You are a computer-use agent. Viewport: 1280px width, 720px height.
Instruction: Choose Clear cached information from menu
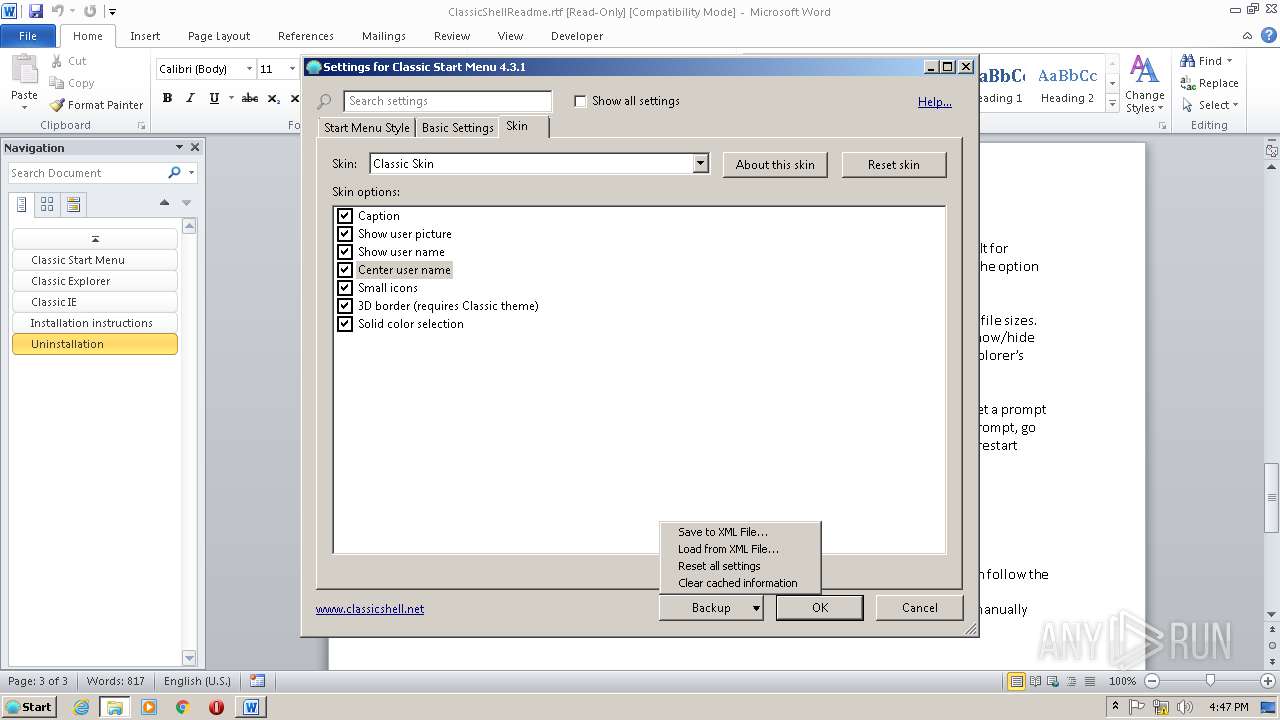coord(740,583)
